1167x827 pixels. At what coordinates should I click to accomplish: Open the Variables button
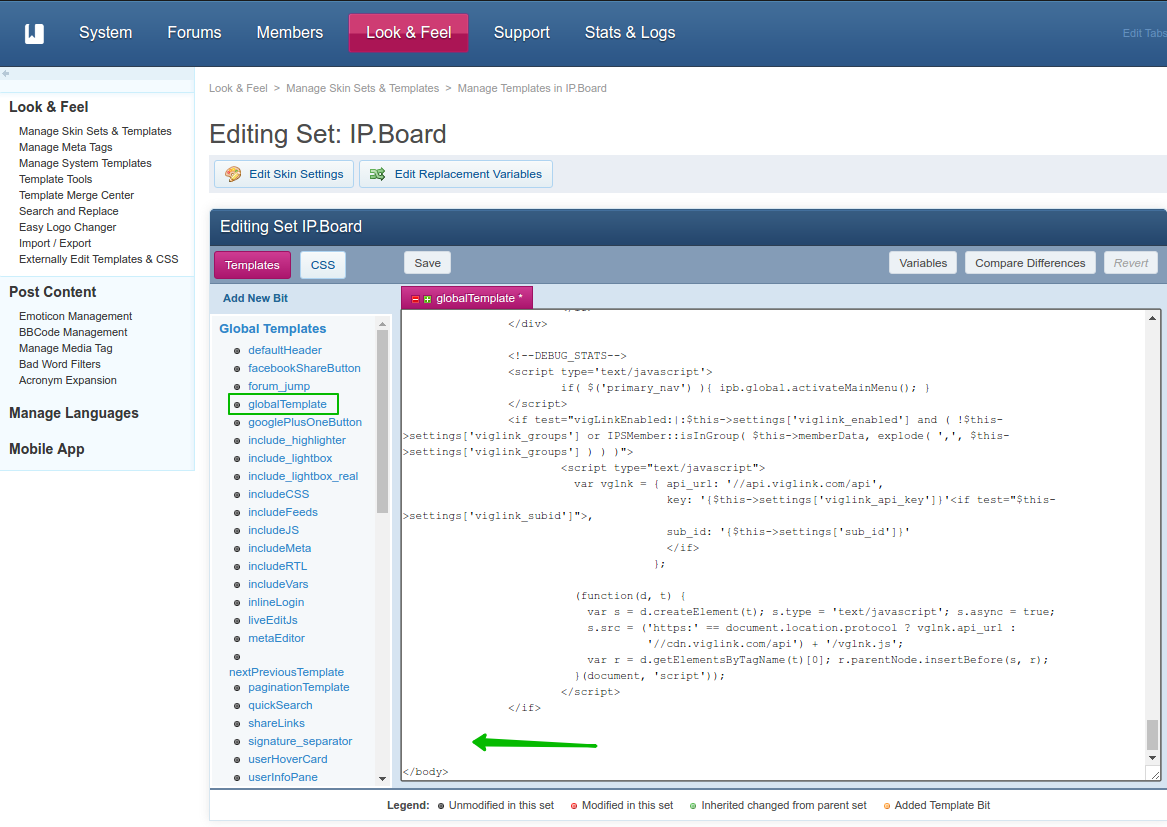[923, 263]
